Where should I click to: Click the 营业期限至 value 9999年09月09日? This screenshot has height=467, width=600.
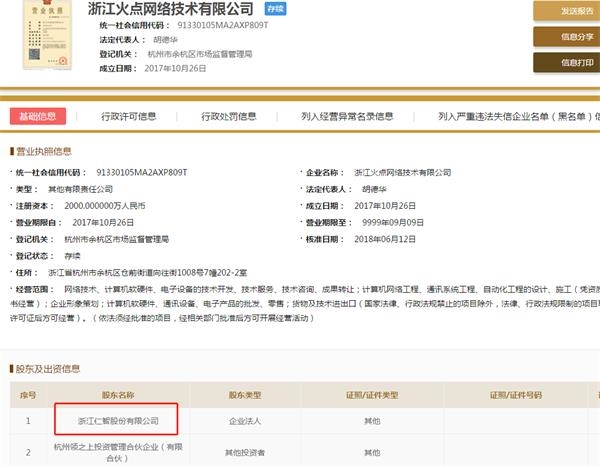393,223
